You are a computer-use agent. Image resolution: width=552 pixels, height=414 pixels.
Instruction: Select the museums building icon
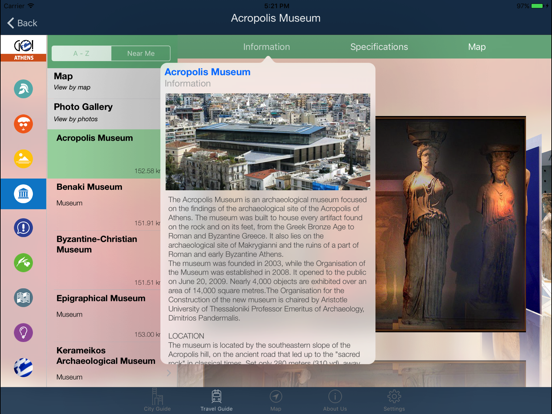pos(24,194)
